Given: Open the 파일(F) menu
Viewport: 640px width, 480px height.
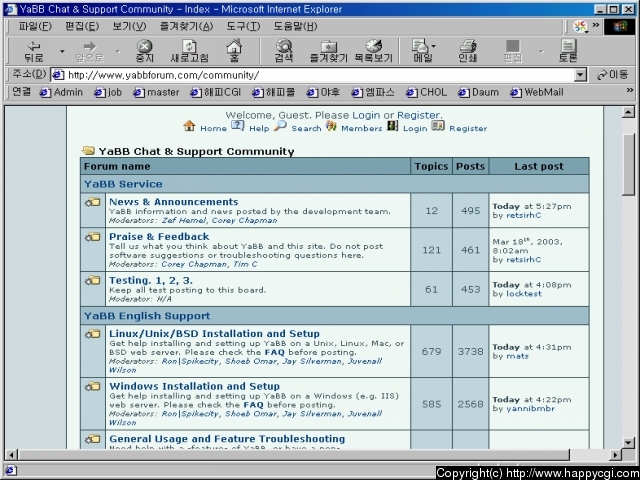Looking at the screenshot, I should click(35, 27).
